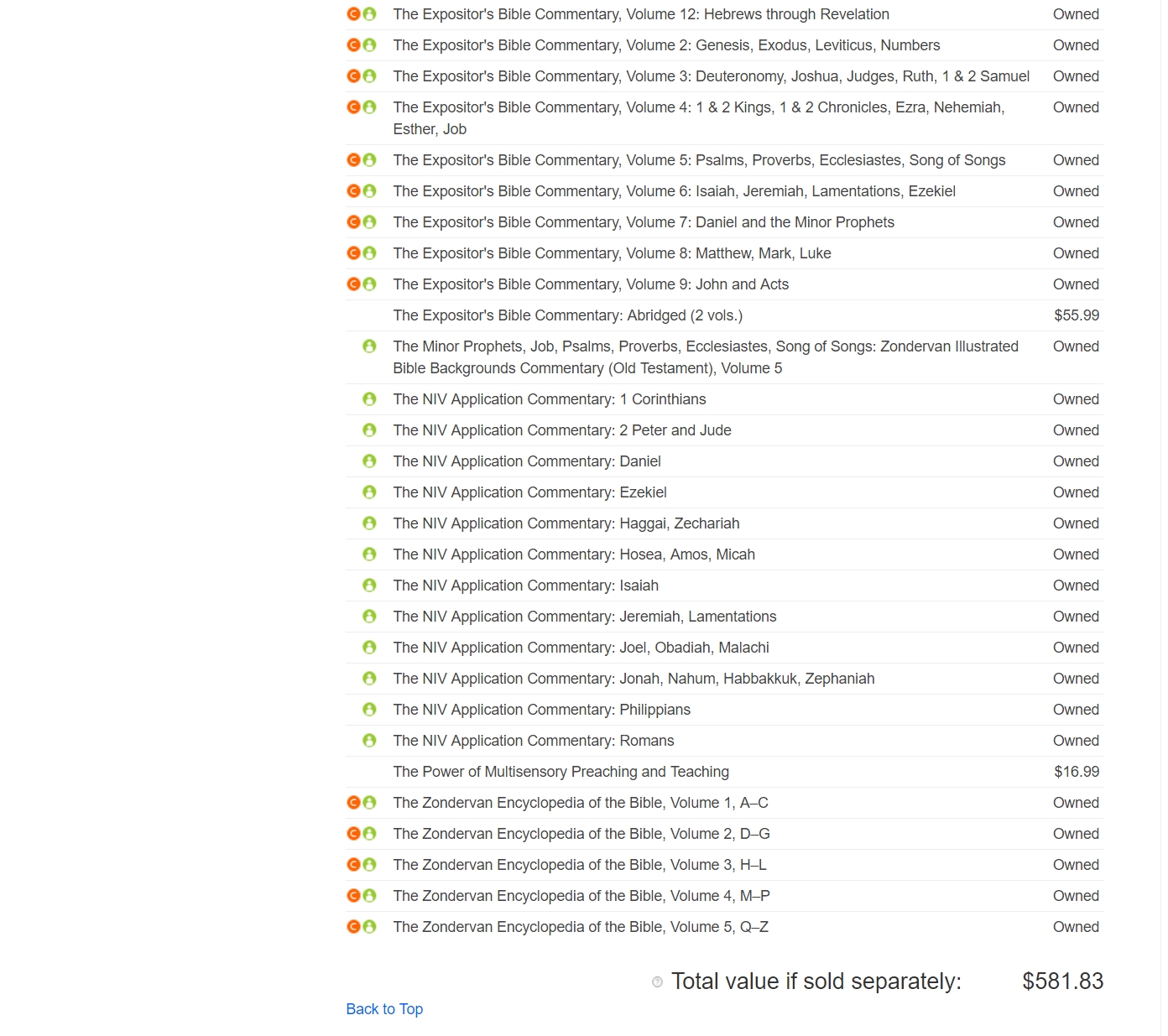Click the $55.99 price for Abridged Commentary
1168x1036 pixels.
(1077, 315)
